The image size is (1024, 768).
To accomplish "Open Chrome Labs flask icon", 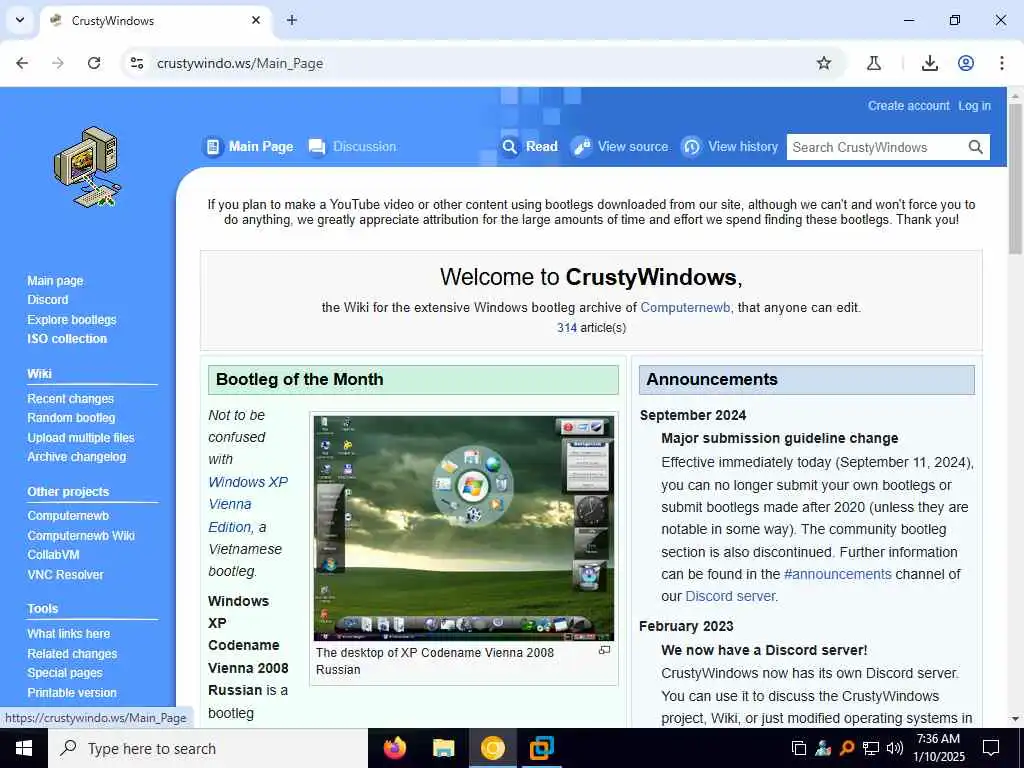I will 874,63.
